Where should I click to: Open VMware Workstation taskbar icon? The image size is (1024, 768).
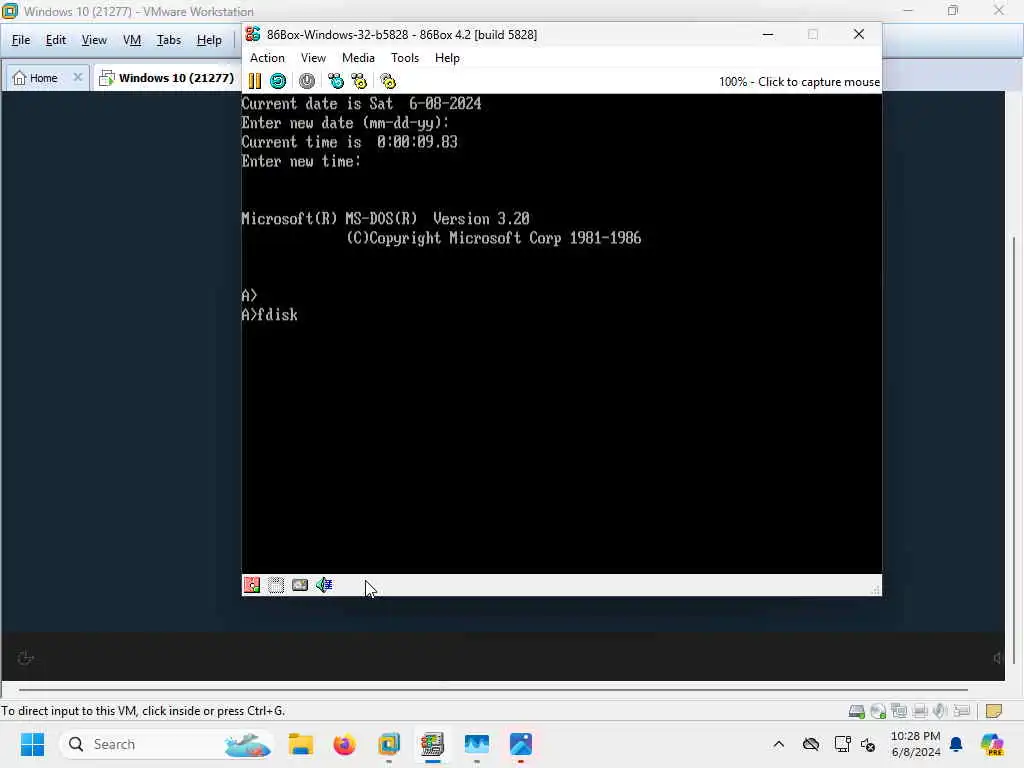(x=389, y=744)
